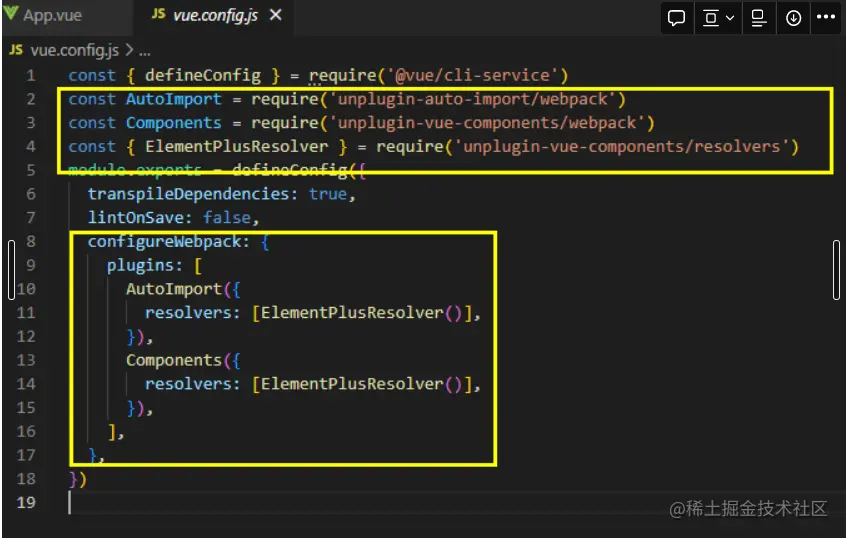Click the 'unplugin-auto-import/webpack' string
The height and width of the screenshot is (538, 847).
(473, 99)
